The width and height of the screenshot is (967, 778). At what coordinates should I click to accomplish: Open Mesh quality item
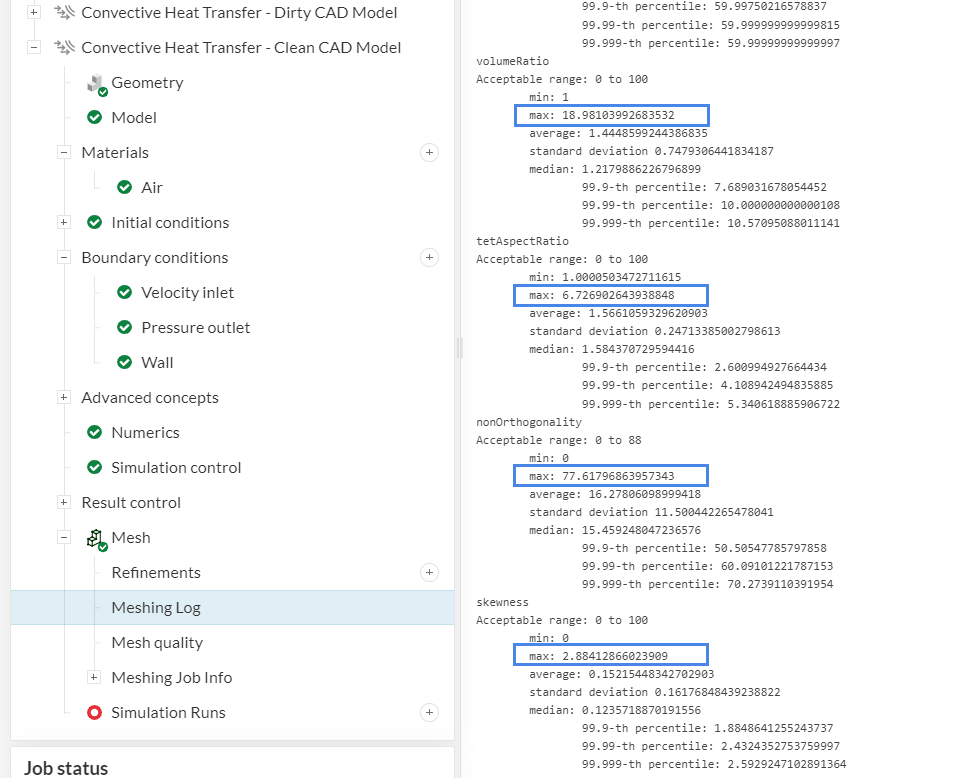157,643
